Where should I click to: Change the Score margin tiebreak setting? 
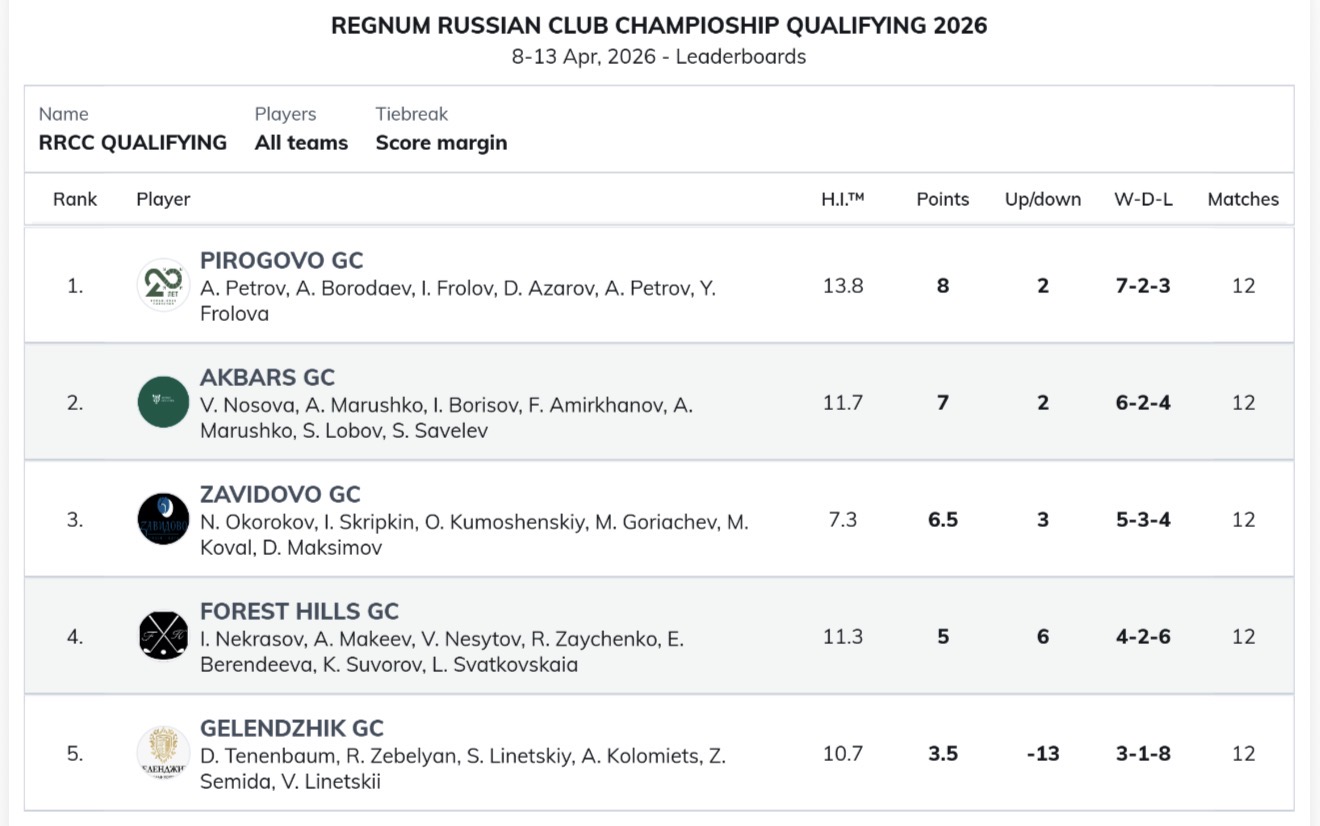click(441, 143)
